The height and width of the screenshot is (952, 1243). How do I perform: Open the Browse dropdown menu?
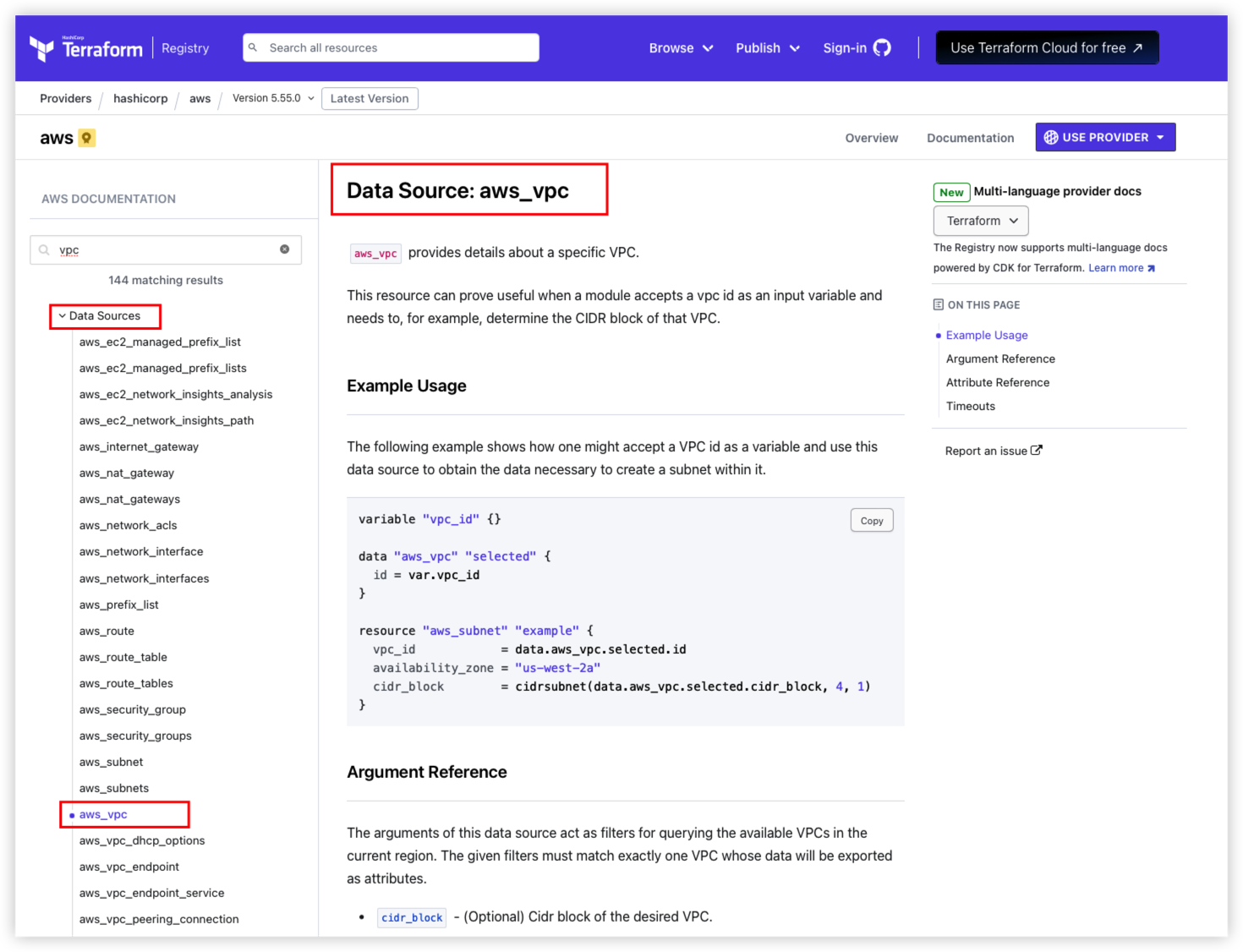click(x=681, y=48)
